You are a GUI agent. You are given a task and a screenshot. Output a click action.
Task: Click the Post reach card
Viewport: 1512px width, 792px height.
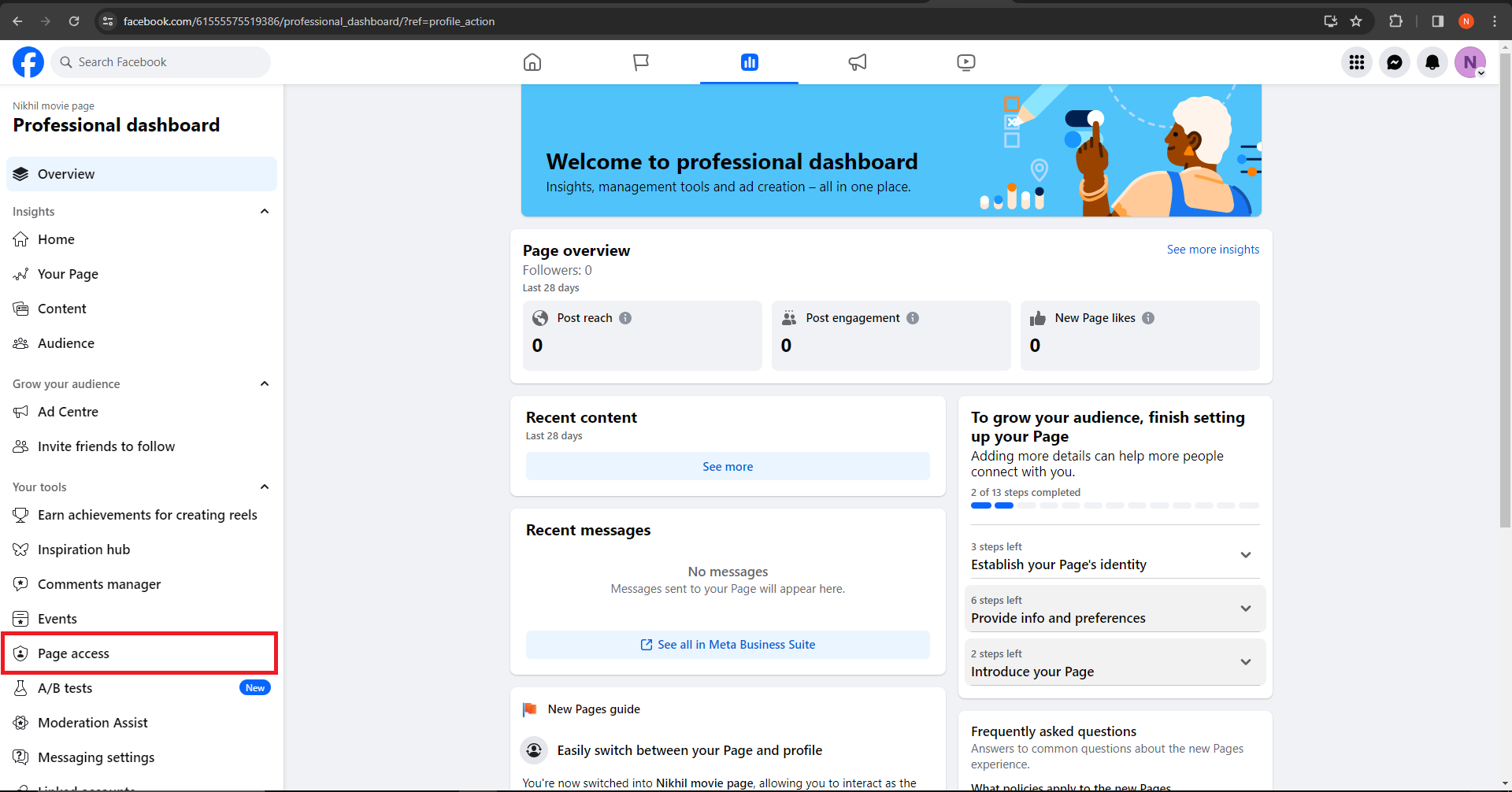[643, 335]
